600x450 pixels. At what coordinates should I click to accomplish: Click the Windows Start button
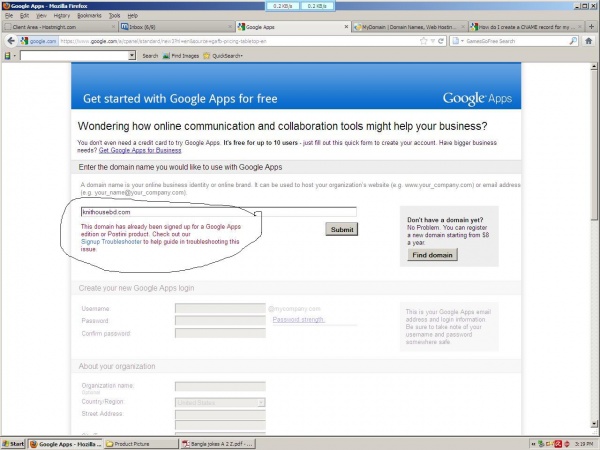point(14,444)
